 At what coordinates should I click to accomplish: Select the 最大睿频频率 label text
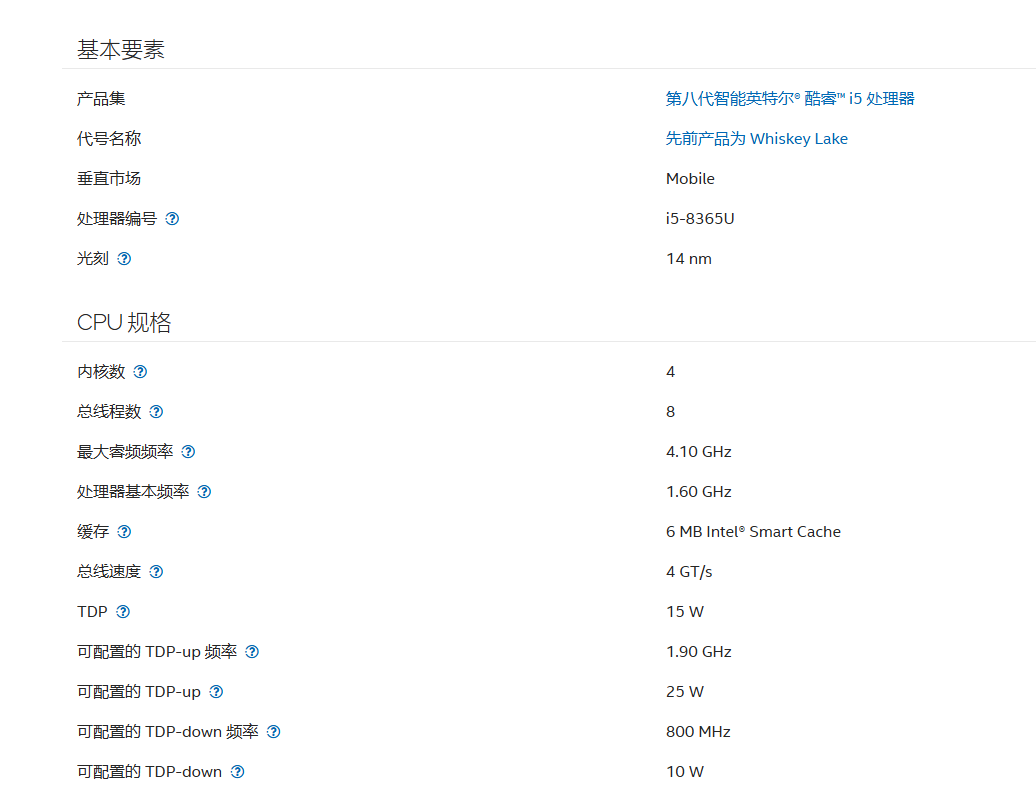pyautogui.click(x=125, y=451)
